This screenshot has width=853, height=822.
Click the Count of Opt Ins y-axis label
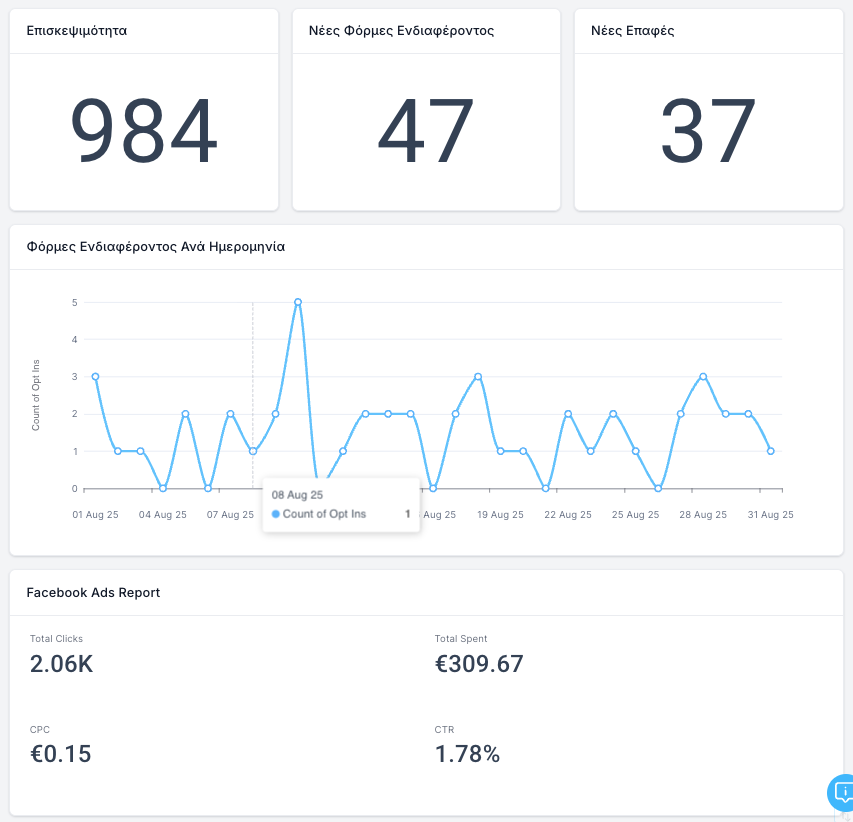pyautogui.click(x=36, y=394)
